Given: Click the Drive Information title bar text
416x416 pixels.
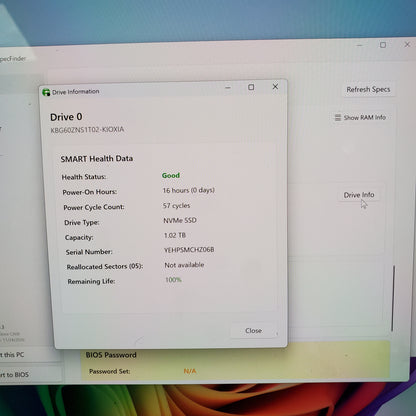Looking at the screenshot, I should tap(75, 92).
